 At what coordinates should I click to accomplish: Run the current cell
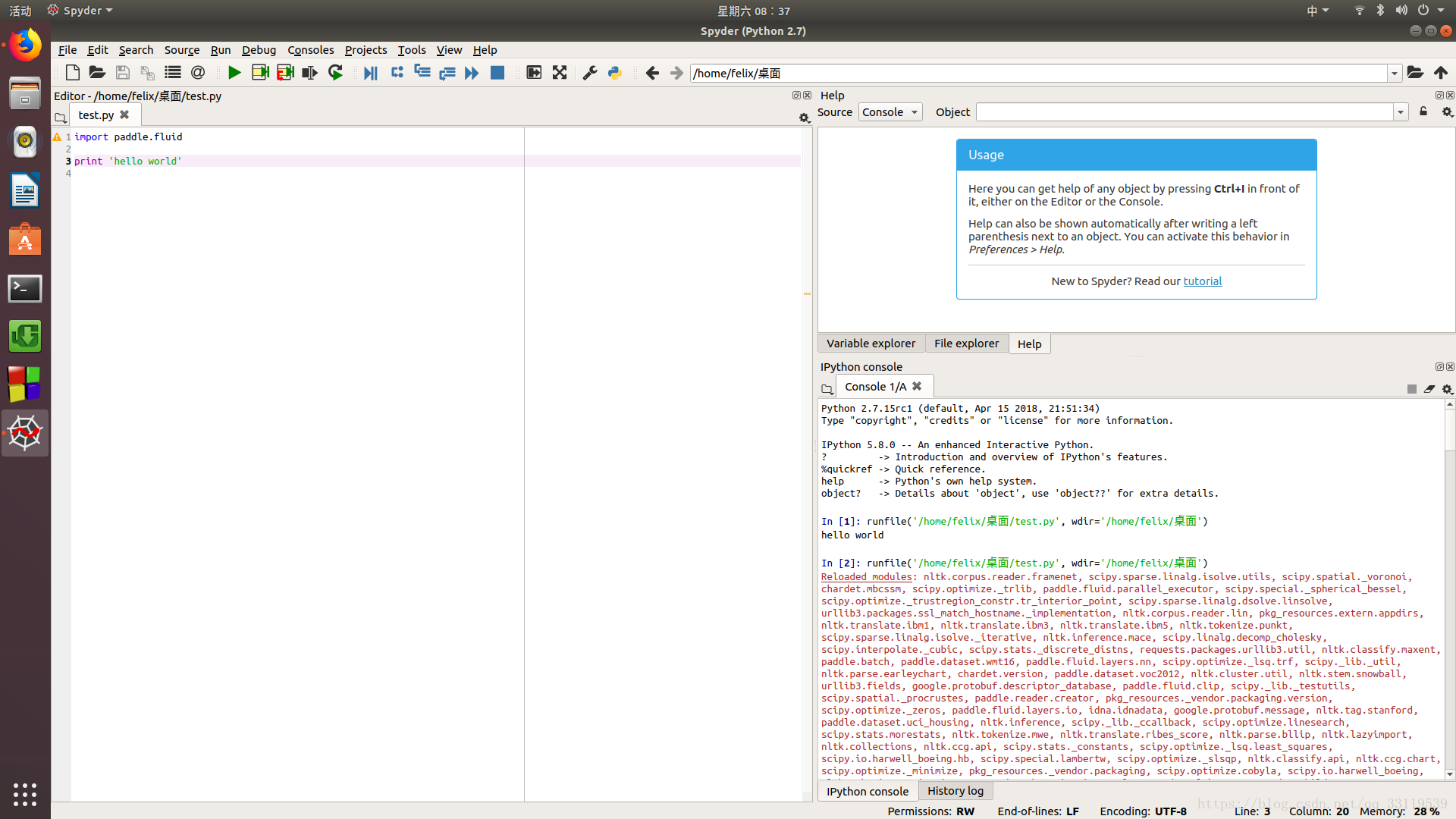[260, 73]
